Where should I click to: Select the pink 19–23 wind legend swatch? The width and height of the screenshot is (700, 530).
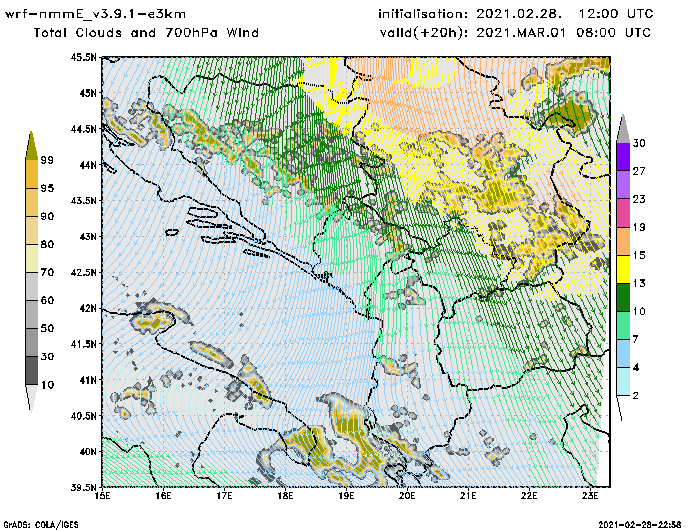622,214
